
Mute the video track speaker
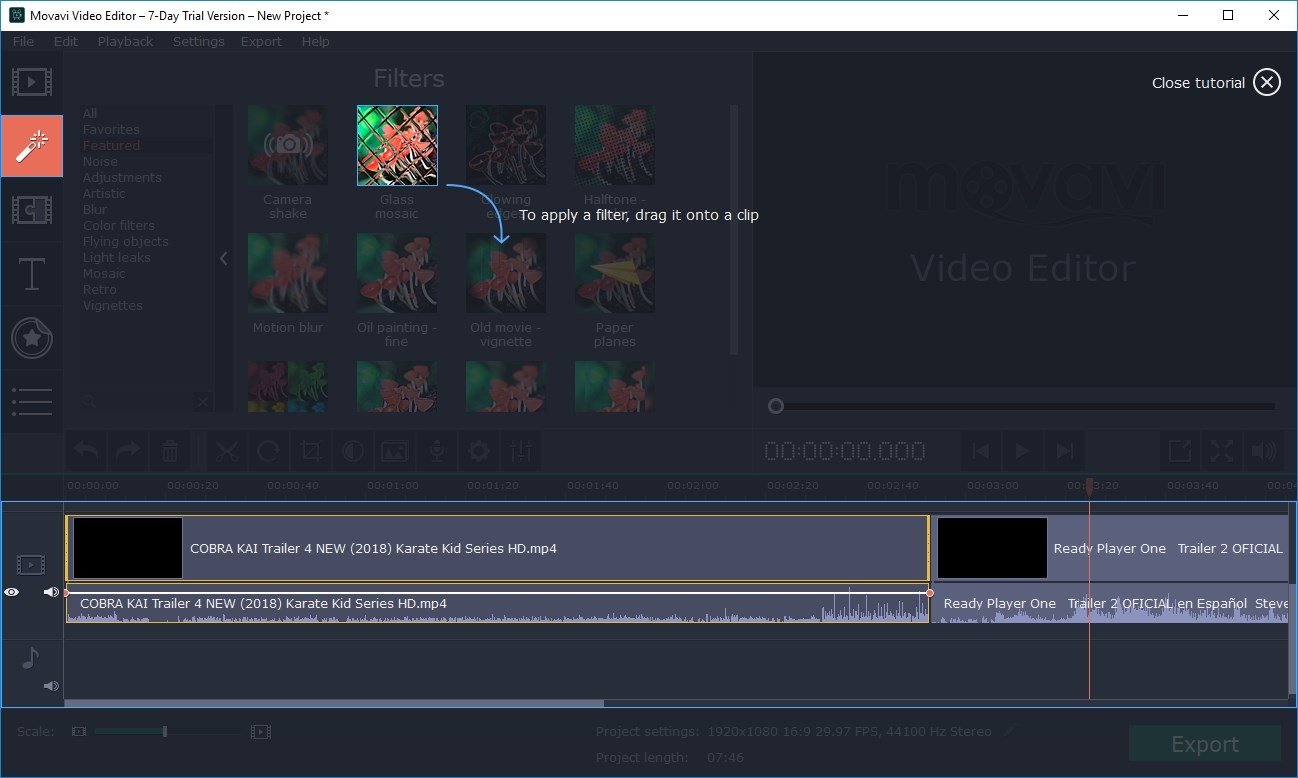click(51, 592)
